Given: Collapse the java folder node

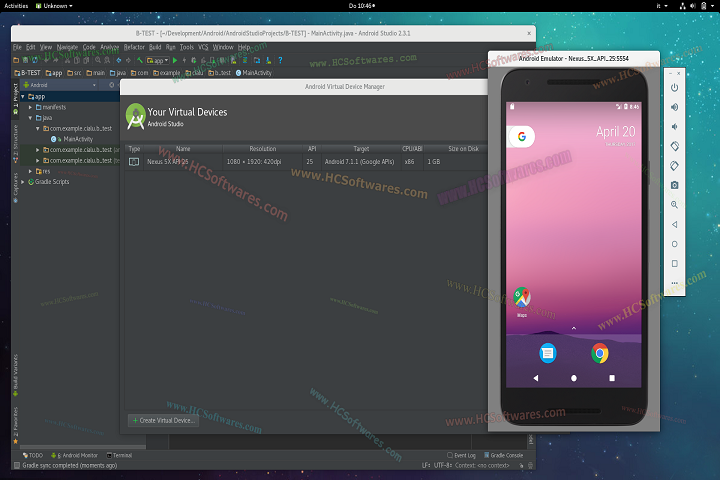Looking at the screenshot, I should [x=30, y=118].
